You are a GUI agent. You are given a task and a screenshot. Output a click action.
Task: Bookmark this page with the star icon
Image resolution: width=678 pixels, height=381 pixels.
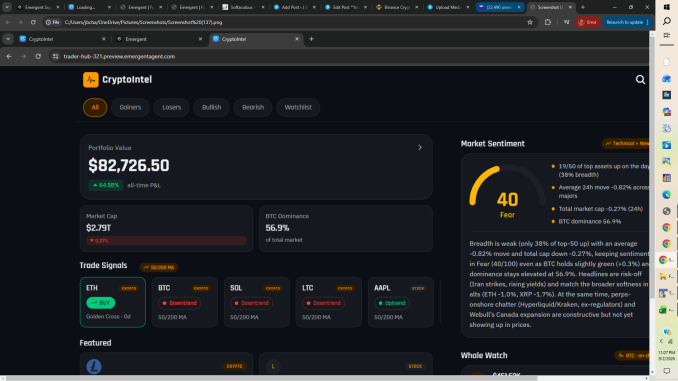click(530, 22)
